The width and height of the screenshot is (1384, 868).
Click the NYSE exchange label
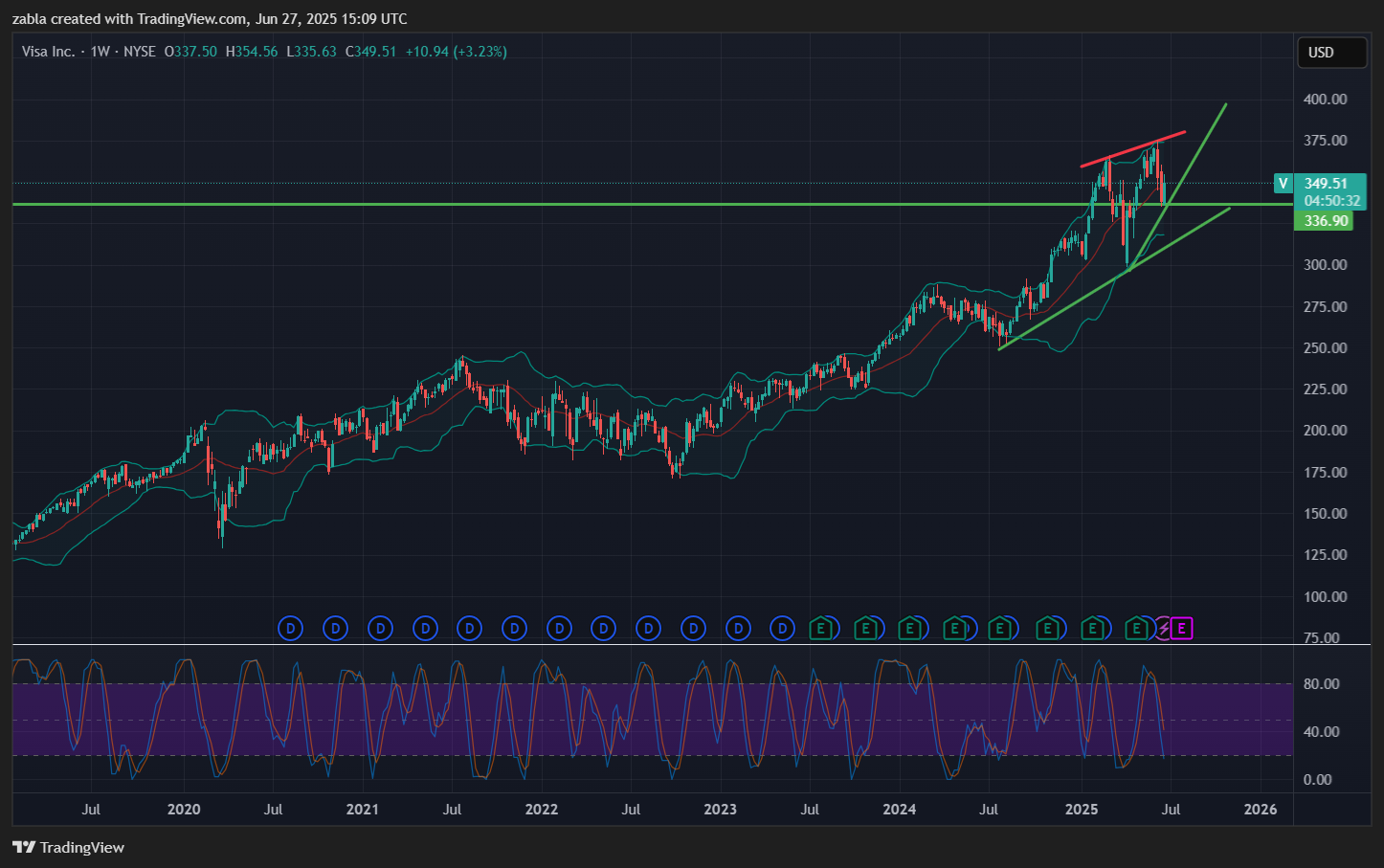point(140,52)
